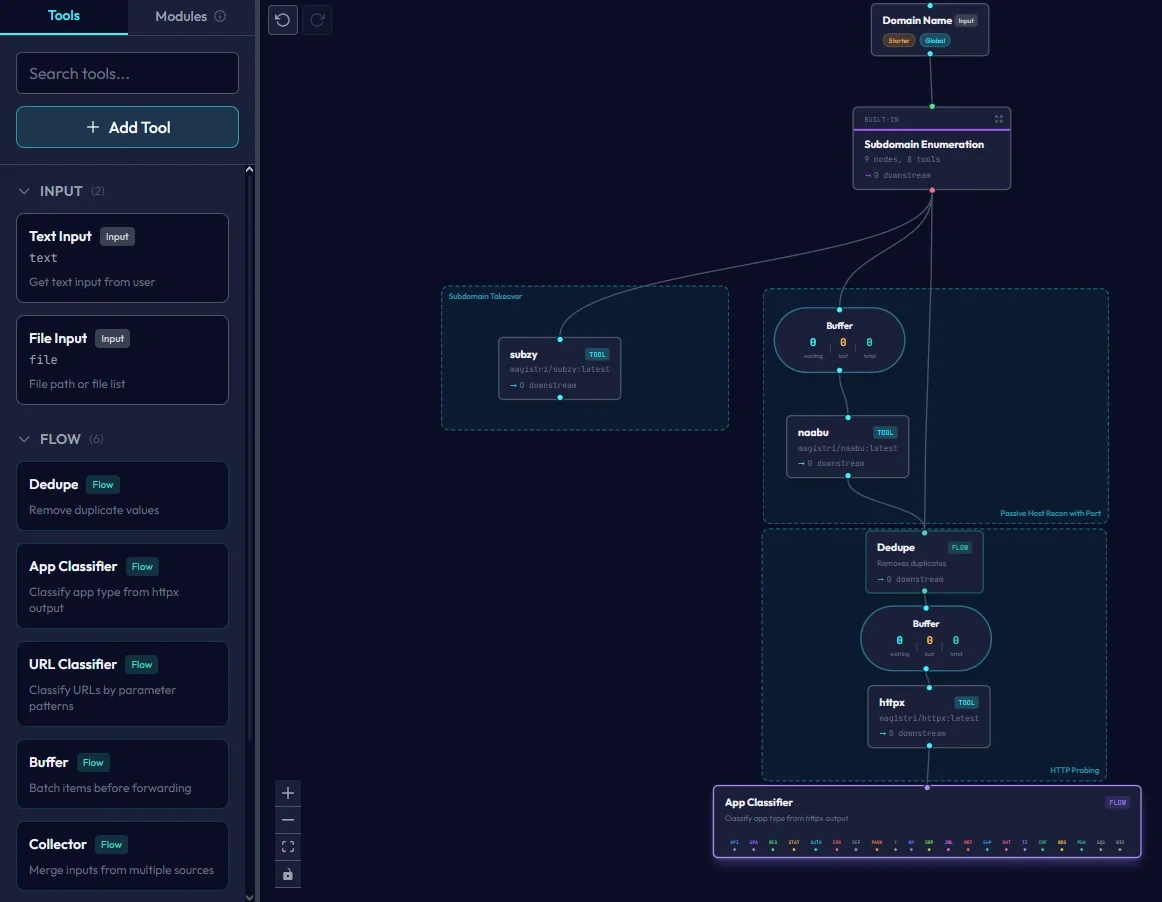This screenshot has height=902, width=1162.
Task: Click the FLOW badge on App Classifier node
Action: [1117, 801]
